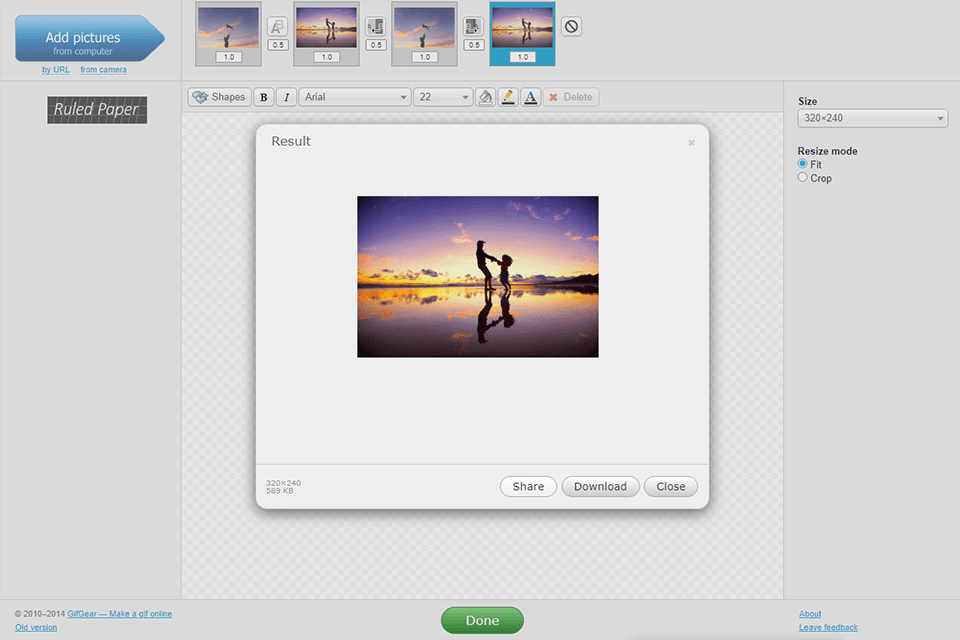
Task: Edit the first frame's 1.0 duration field
Action: [227, 56]
